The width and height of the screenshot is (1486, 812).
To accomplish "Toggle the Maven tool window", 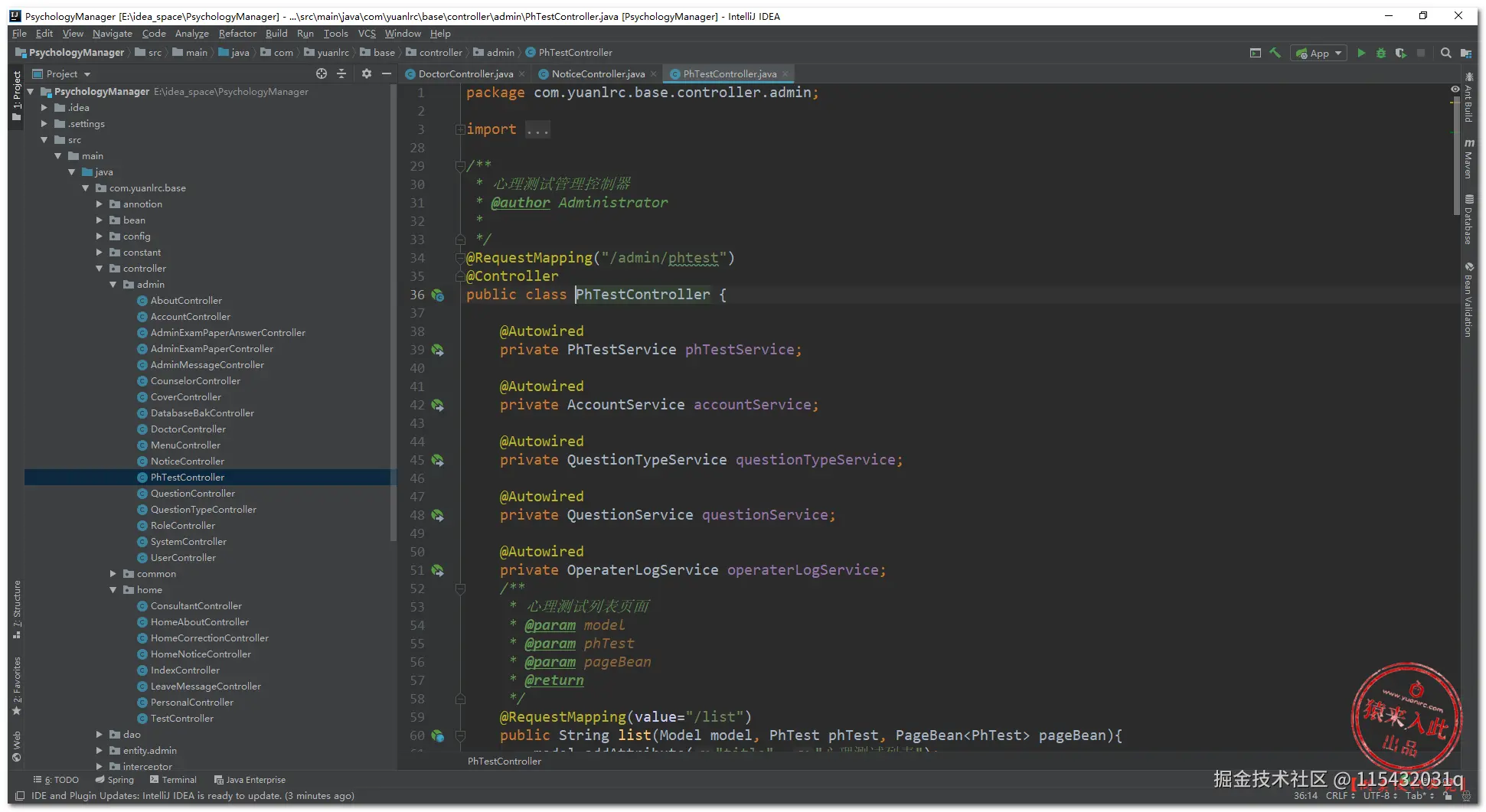I will (x=1468, y=159).
